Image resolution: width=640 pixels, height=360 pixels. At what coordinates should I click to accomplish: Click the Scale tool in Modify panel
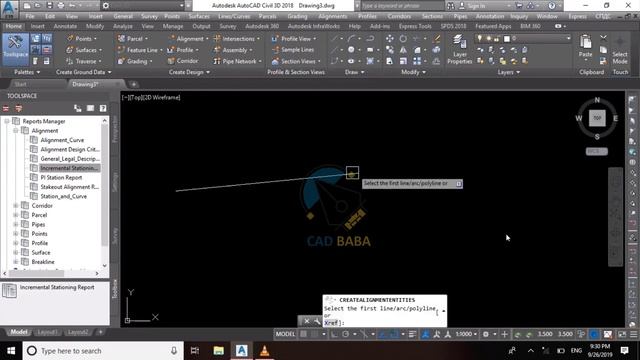(x=403, y=61)
